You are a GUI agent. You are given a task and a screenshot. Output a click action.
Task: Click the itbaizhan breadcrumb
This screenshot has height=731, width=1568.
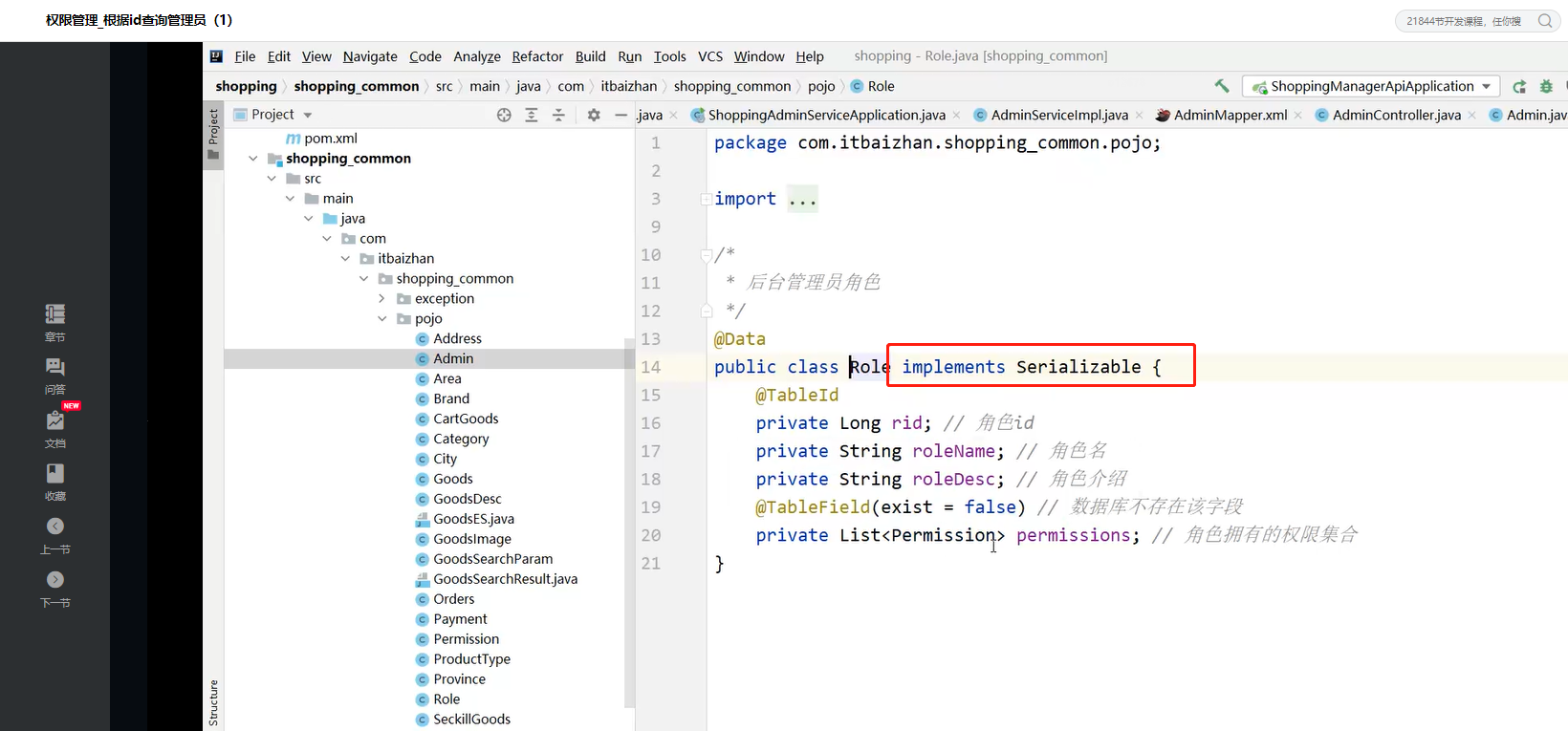pyautogui.click(x=629, y=86)
